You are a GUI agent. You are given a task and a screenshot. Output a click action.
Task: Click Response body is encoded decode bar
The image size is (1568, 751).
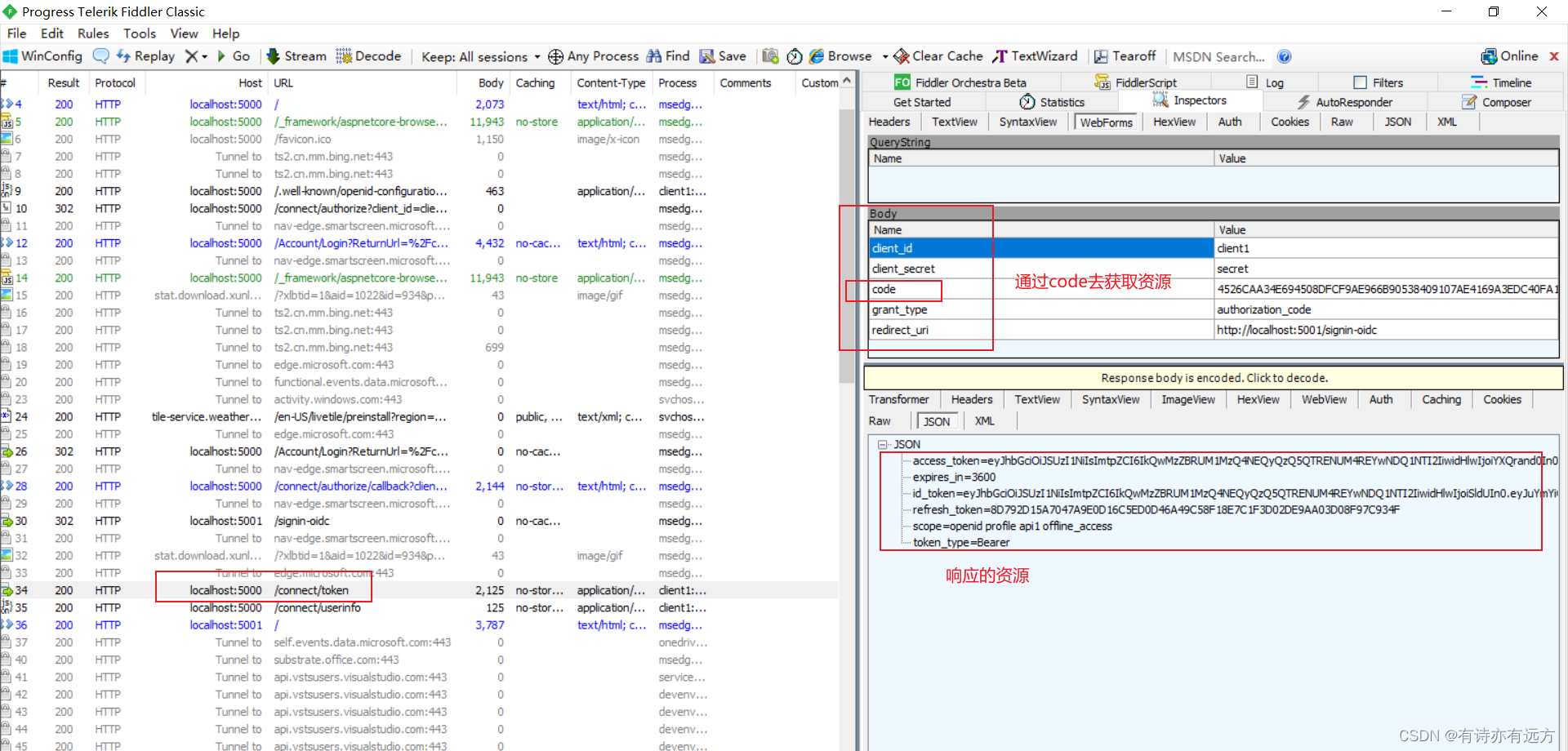(1214, 378)
